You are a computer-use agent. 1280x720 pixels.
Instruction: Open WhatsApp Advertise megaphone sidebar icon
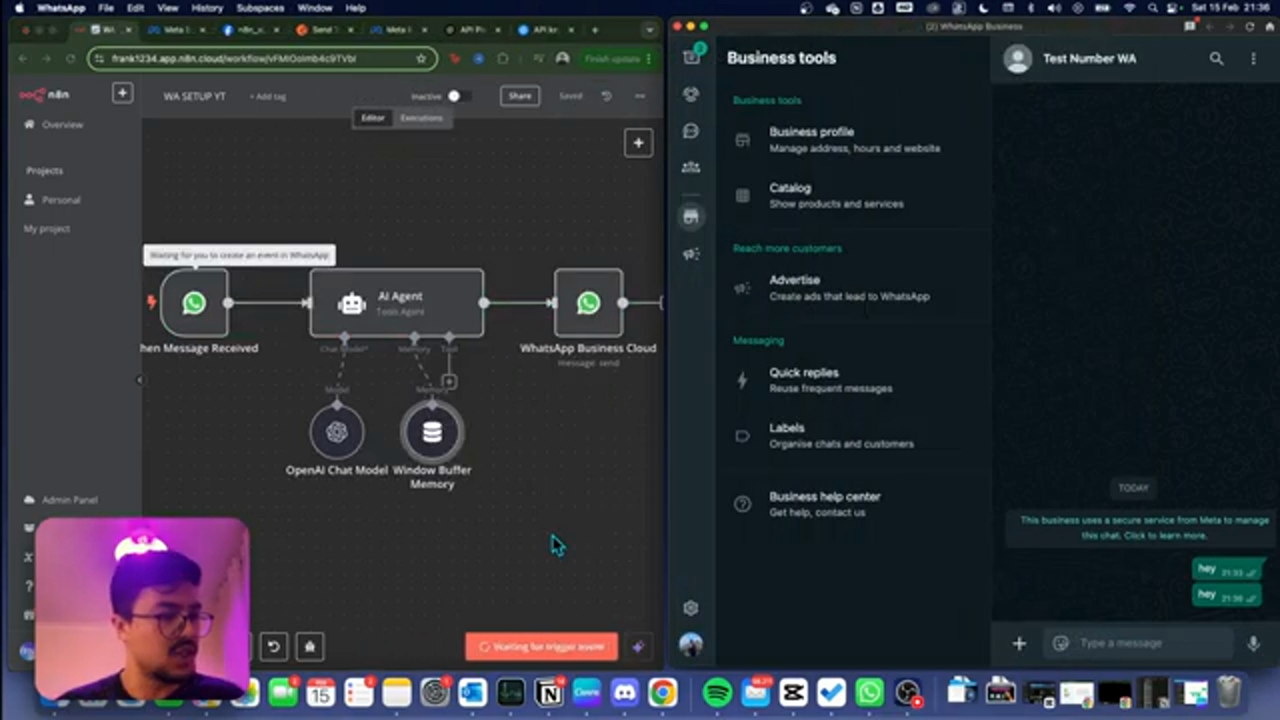pyautogui.click(x=691, y=255)
